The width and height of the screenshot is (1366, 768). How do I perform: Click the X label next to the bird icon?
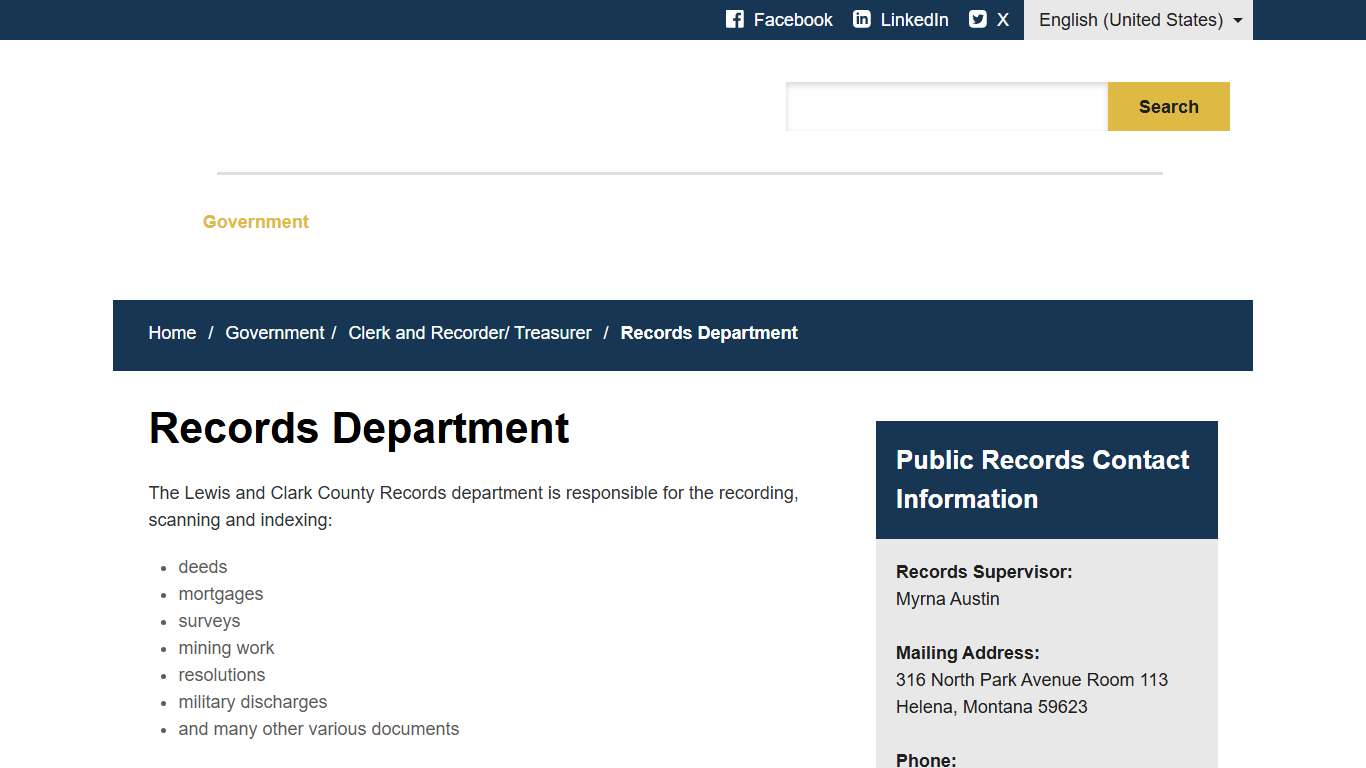click(1003, 19)
